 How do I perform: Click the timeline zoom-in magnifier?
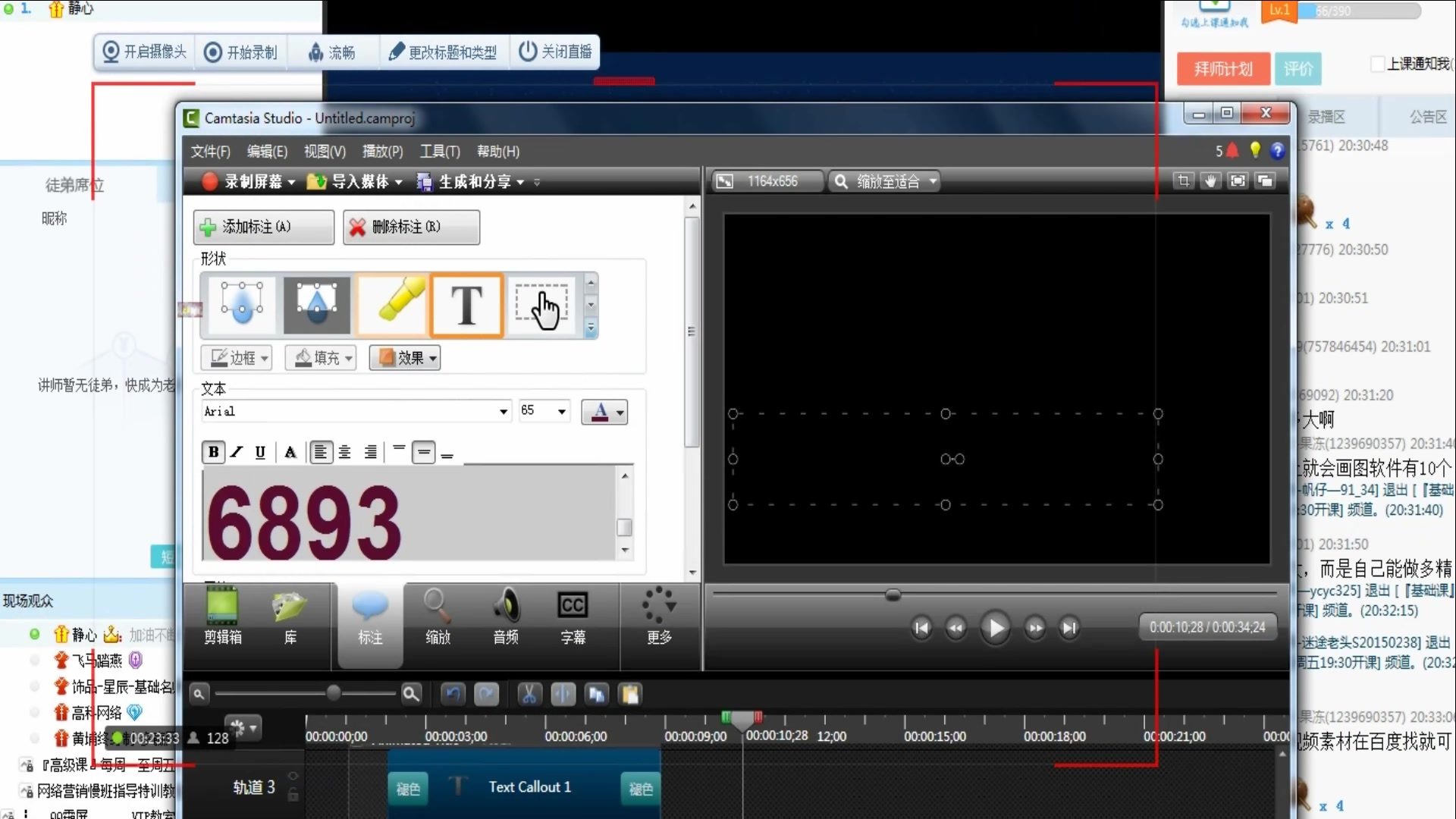point(411,694)
